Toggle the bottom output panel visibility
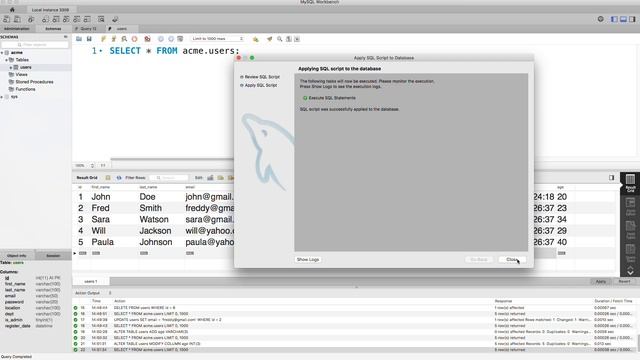 pyautogui.click(x=623, y=19)
